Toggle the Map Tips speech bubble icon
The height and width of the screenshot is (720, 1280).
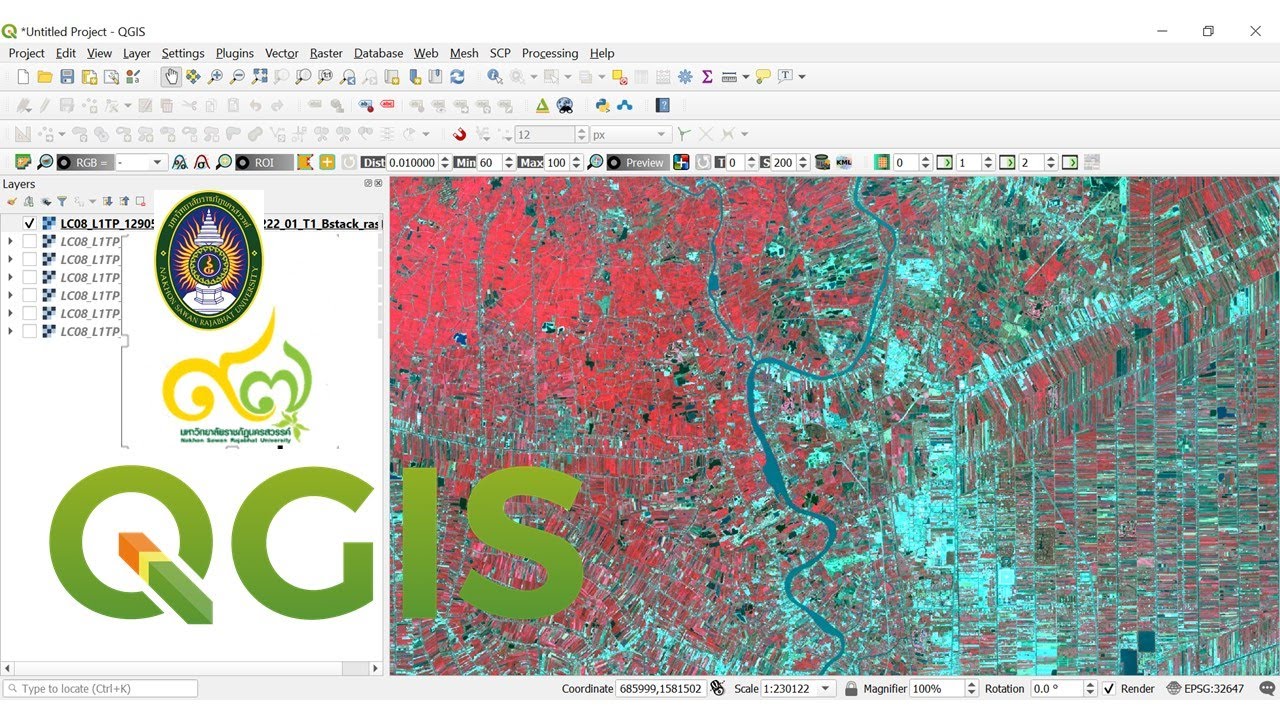point(763,77)
